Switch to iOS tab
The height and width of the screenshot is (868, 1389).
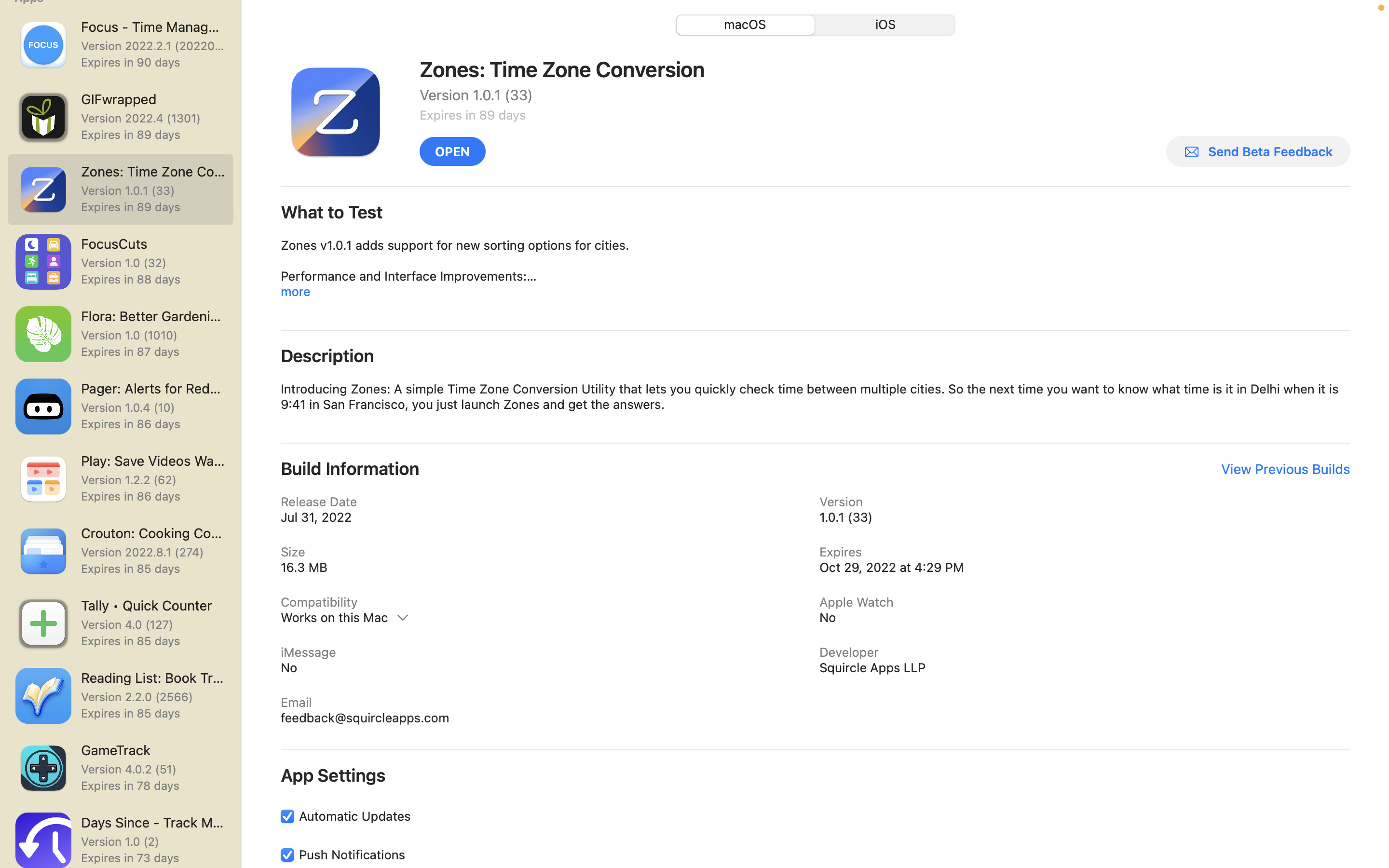pos(884,24)
